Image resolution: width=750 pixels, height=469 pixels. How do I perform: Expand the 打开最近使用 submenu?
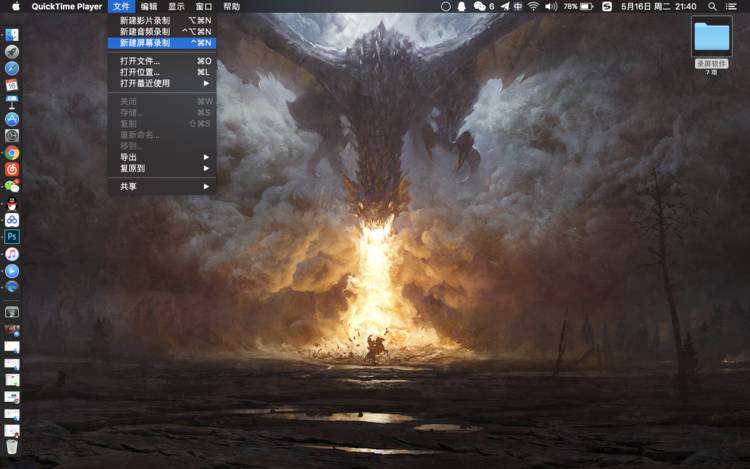point(162,83)
